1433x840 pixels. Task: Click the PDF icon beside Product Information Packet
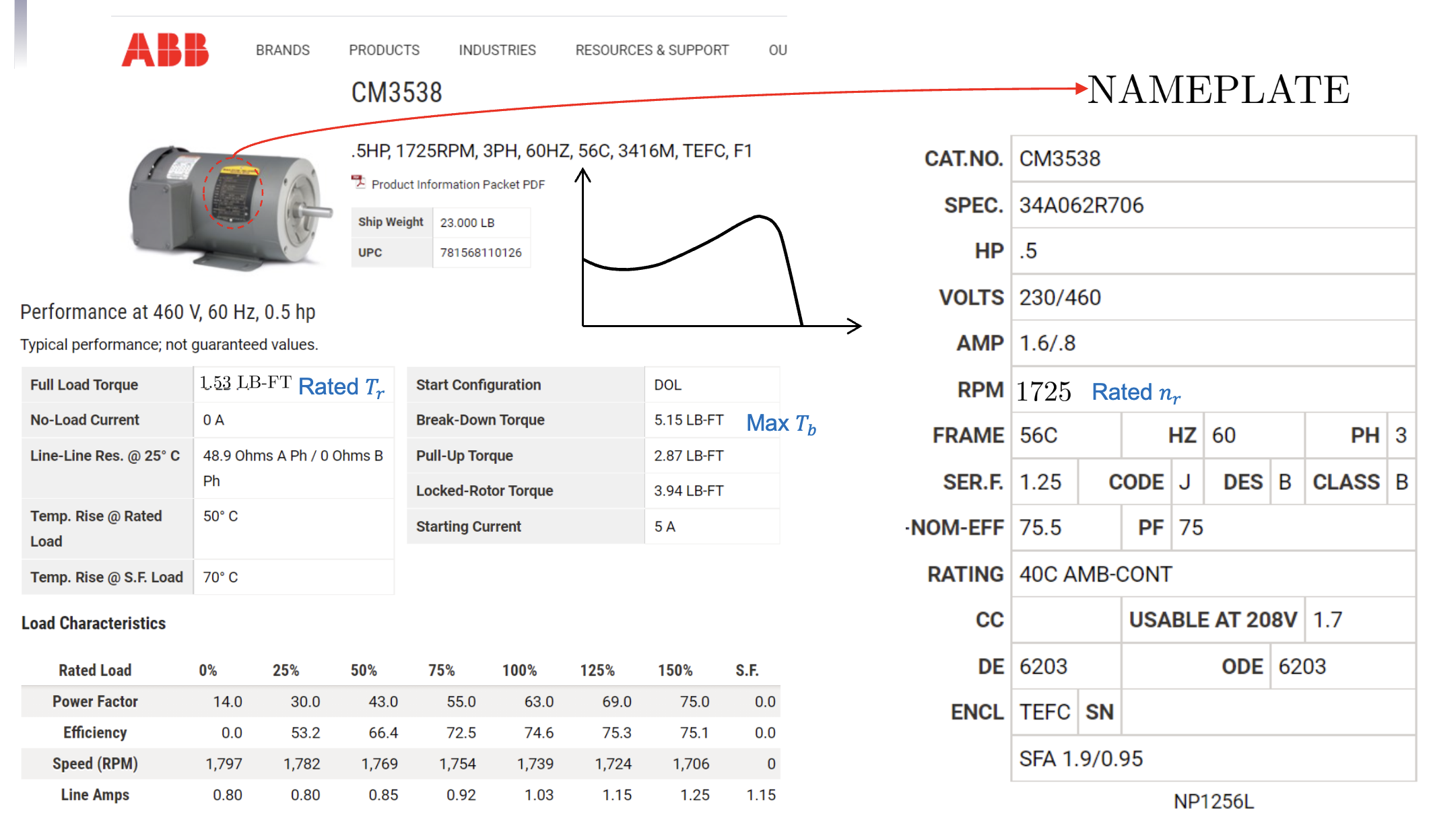(358, 182)
